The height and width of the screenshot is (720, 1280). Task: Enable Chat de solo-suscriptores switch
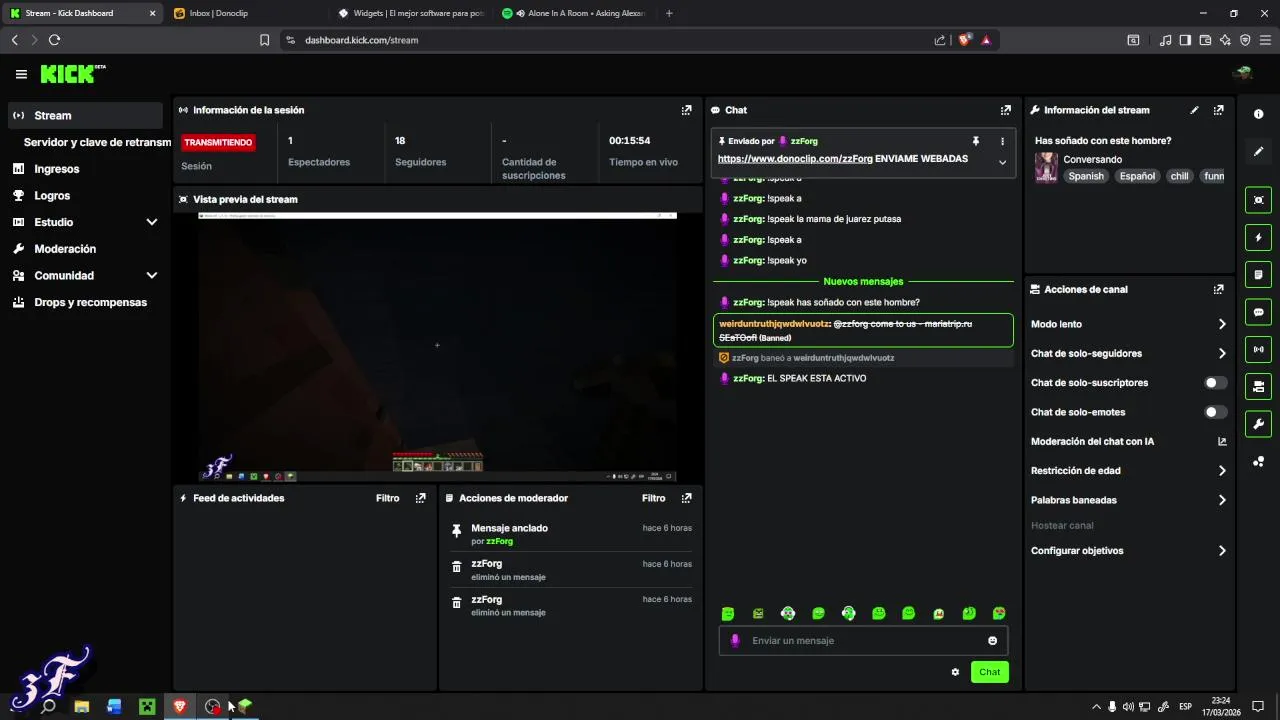click(x=1215, y=383)
